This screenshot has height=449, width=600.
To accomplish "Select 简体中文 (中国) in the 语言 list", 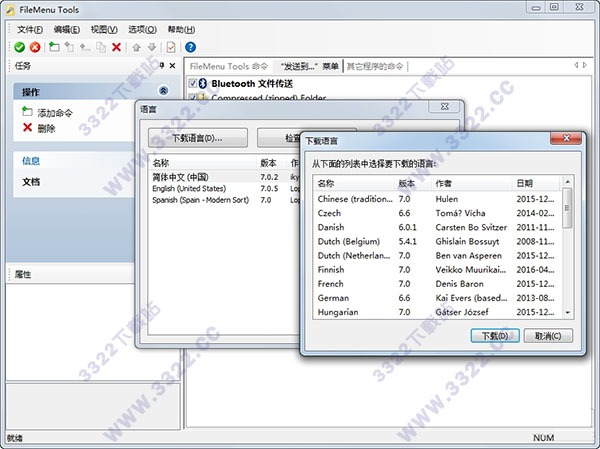I will pos(224,177).
